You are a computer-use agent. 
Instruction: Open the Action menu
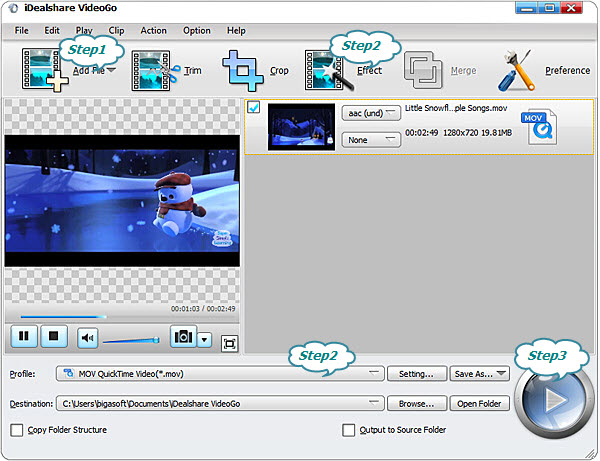(153, 31)
